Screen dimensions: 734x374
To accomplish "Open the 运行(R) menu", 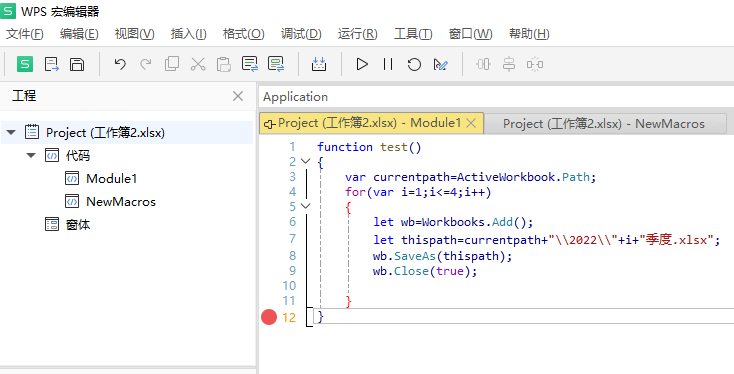I will tap(358, 34).
